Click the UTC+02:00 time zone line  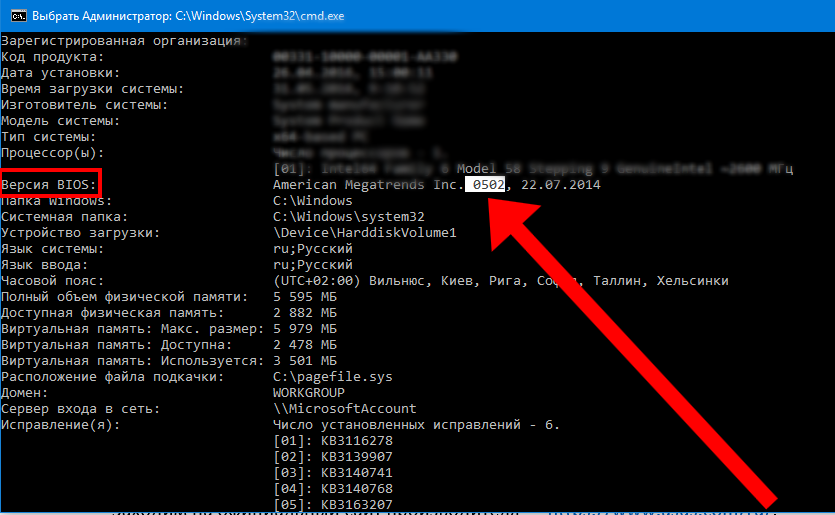(500, 281)
